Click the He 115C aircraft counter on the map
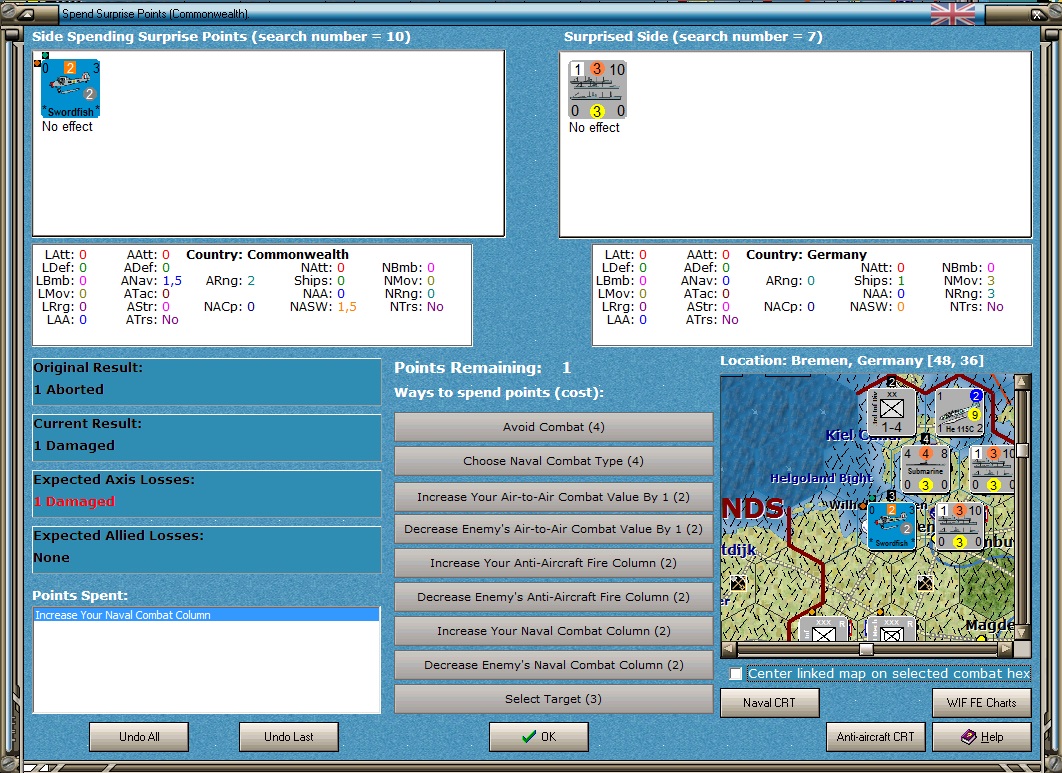The height and width of the screenshot is (773, 1062). (x=960, y=412)
